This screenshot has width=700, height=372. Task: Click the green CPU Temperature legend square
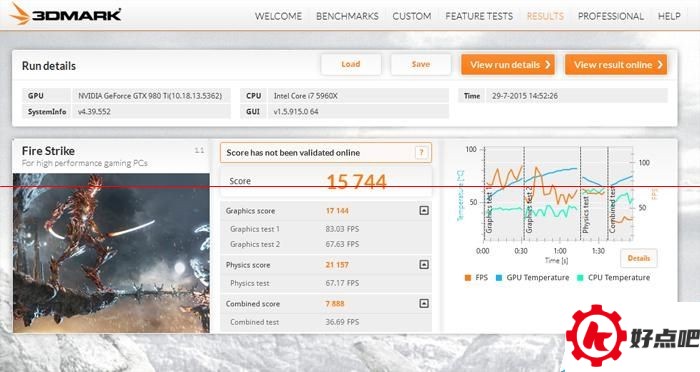(x=580, y=277)
